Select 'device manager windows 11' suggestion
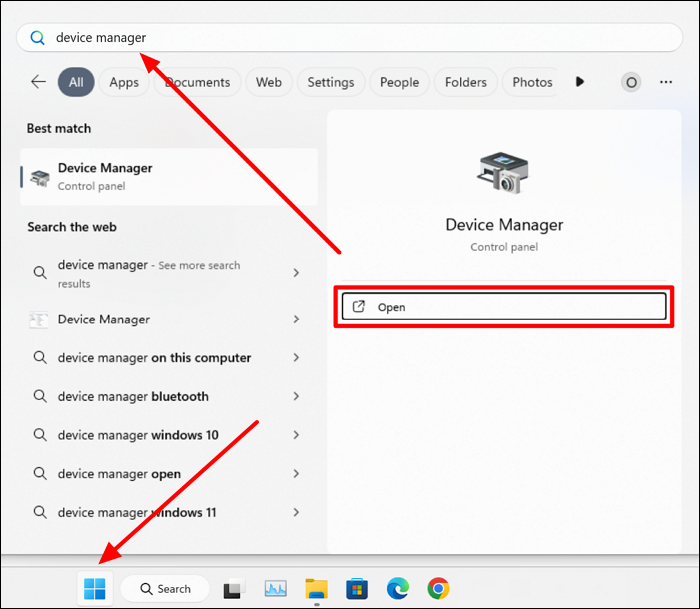The width and height of the screenshot is (700, 609). point(167,513)
